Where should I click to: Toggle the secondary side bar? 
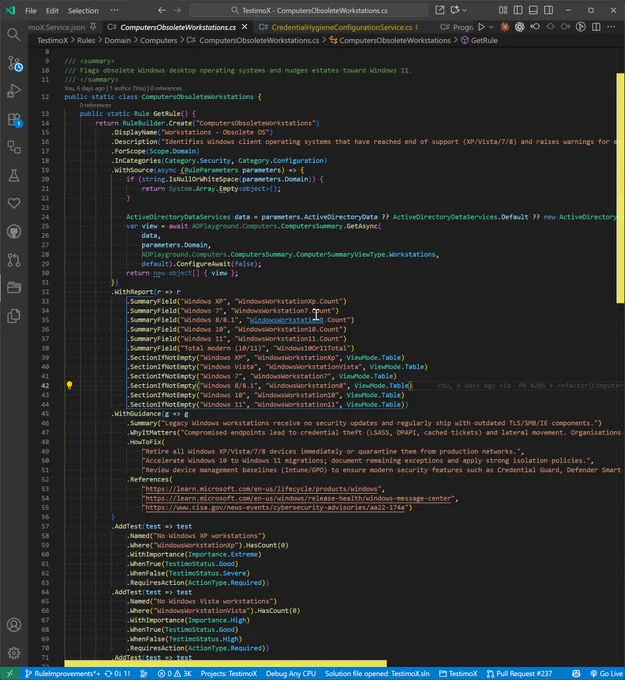(549, 10)
